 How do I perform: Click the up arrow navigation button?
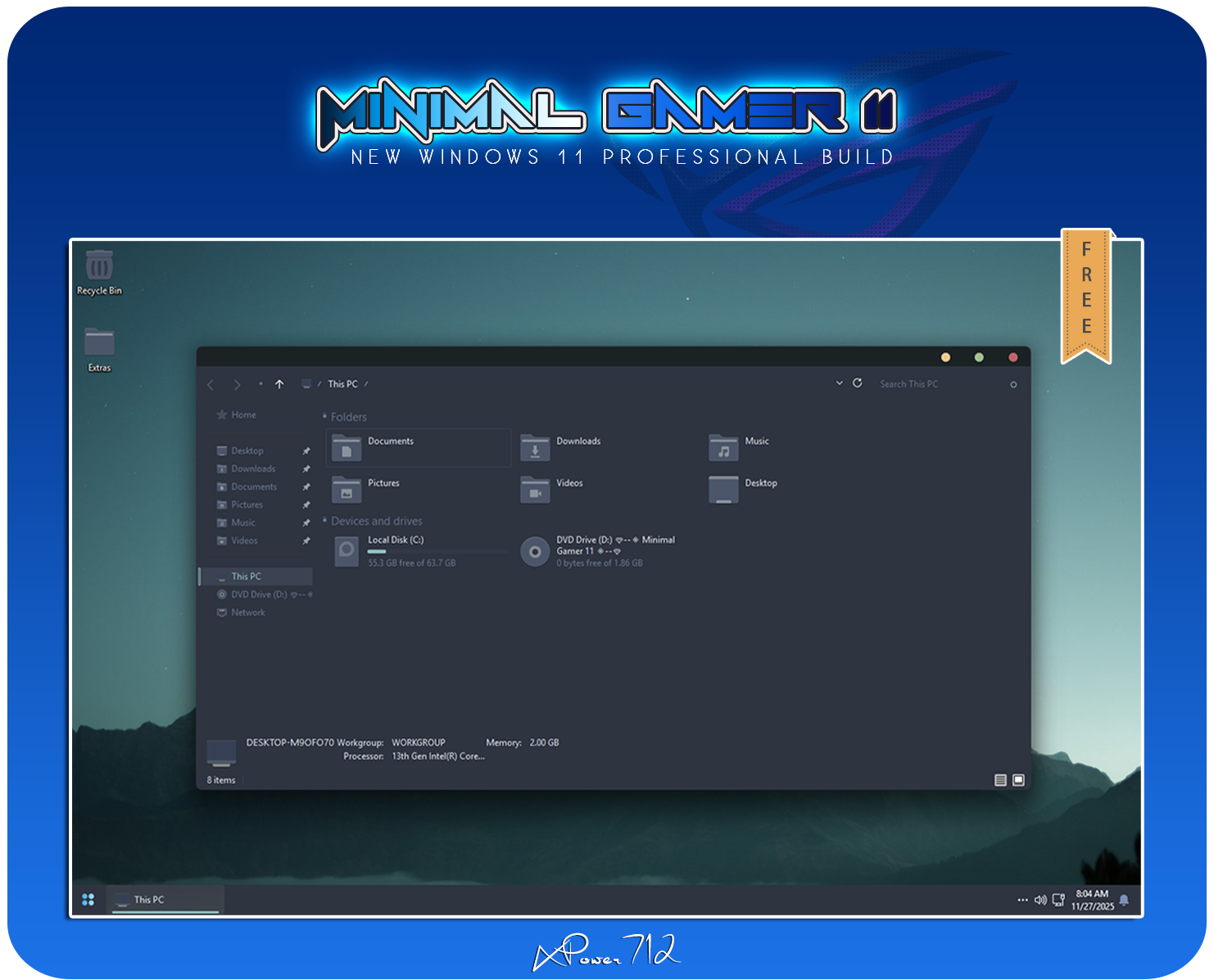(279, 384)
